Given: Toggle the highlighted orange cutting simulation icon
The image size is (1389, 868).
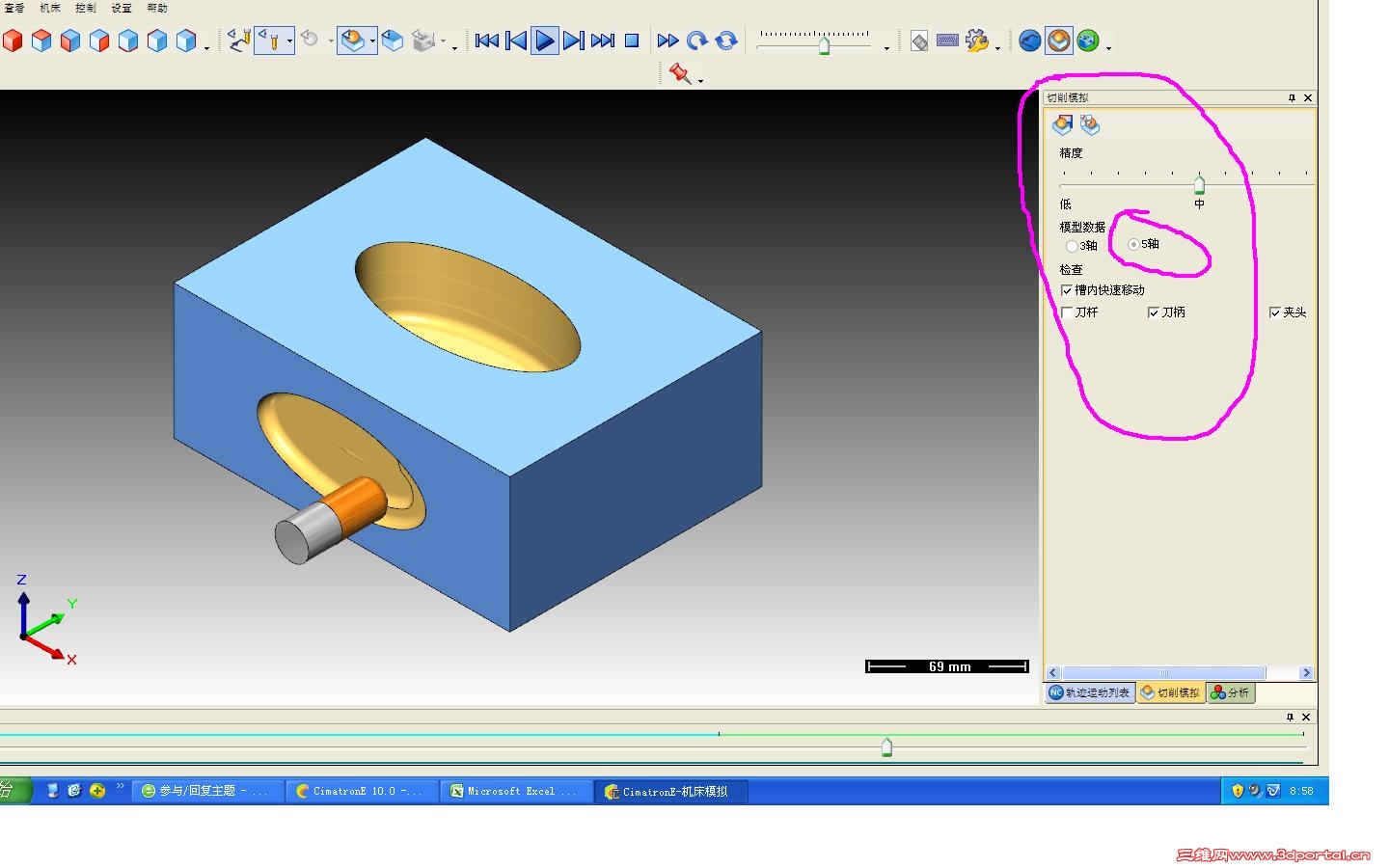Looking at the screenshot, I should pos(1059,41).
